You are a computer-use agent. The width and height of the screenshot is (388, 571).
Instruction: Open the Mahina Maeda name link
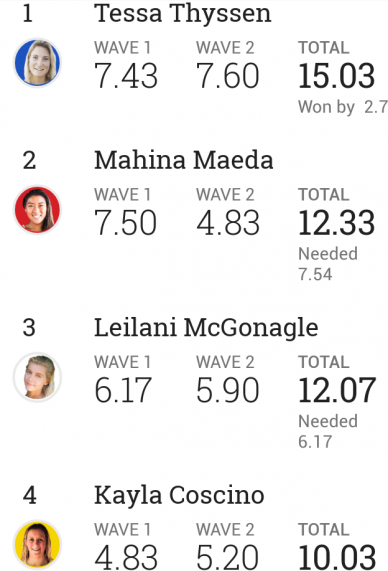tap(184, 160)
